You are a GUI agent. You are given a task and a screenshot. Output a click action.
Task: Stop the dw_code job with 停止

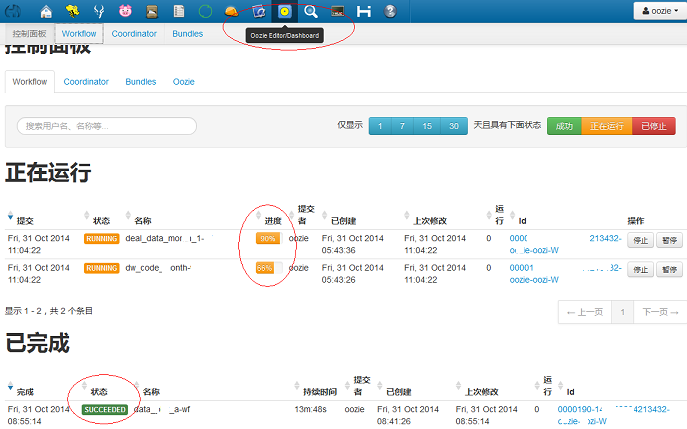pyautogui.click(x=641, y=269)
